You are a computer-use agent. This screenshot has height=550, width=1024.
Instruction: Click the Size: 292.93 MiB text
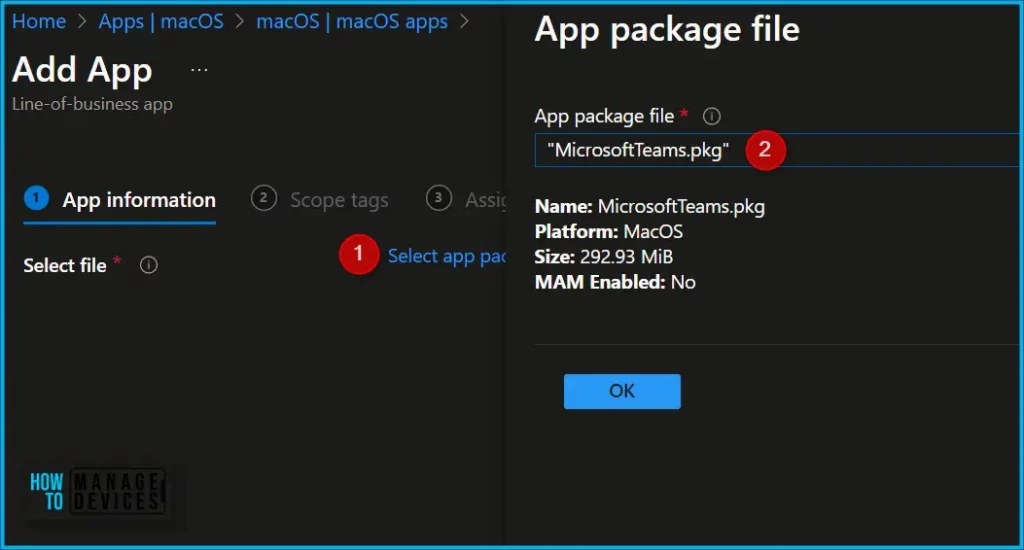(x=603, y=257)
